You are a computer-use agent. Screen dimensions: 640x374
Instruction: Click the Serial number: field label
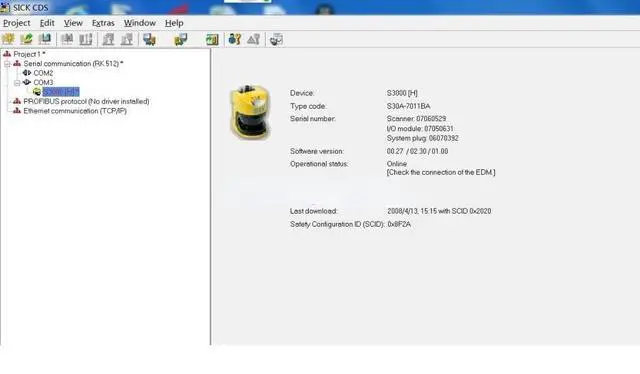point(313,119)
